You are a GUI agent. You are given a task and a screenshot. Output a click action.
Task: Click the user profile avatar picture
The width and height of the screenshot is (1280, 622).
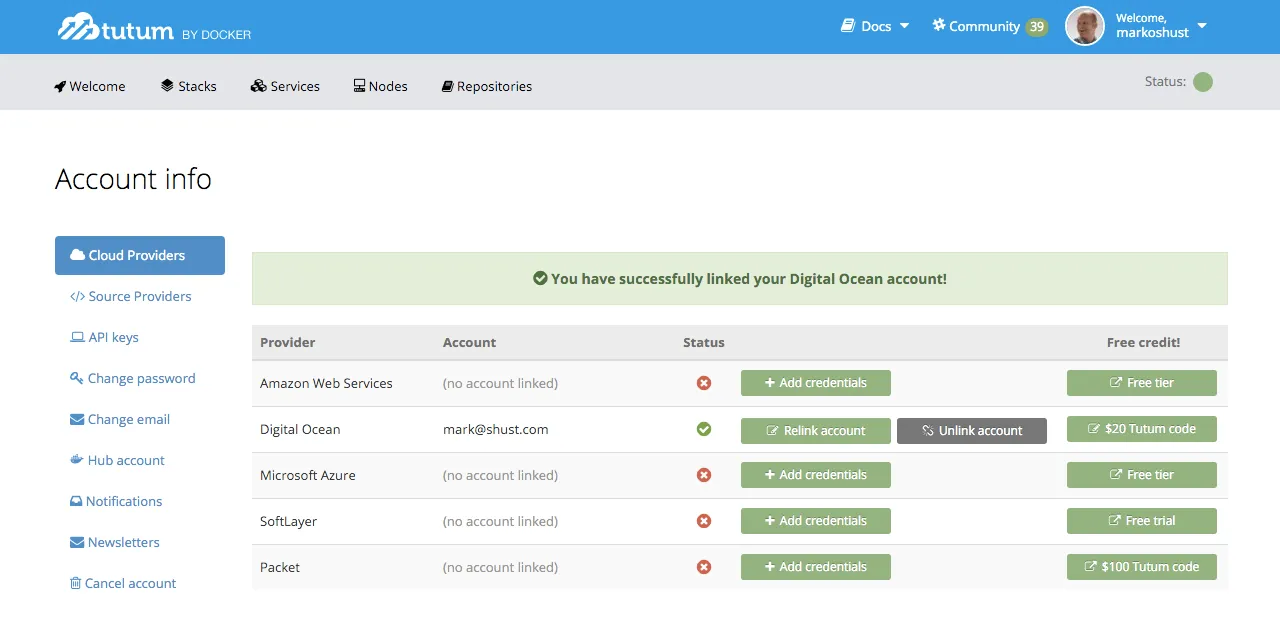coord(1084,27)
